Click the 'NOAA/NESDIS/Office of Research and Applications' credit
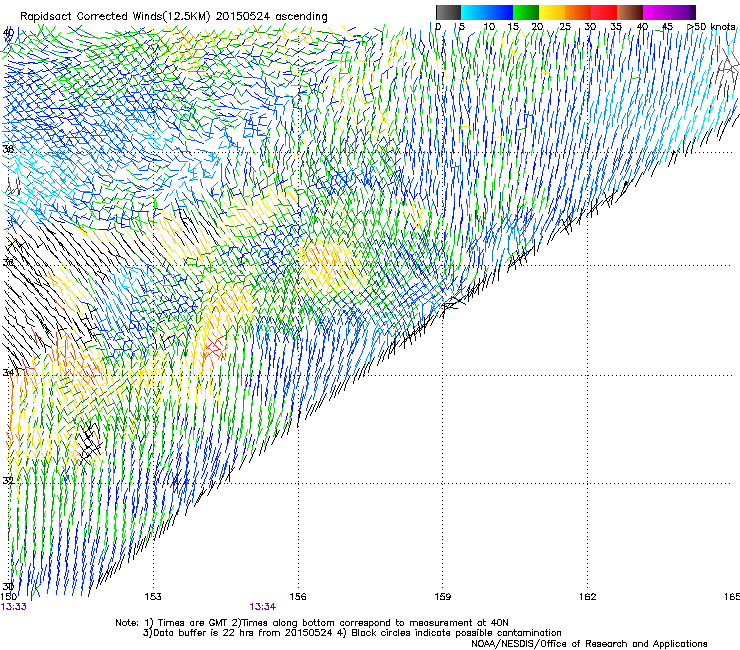 coord(589,644)
